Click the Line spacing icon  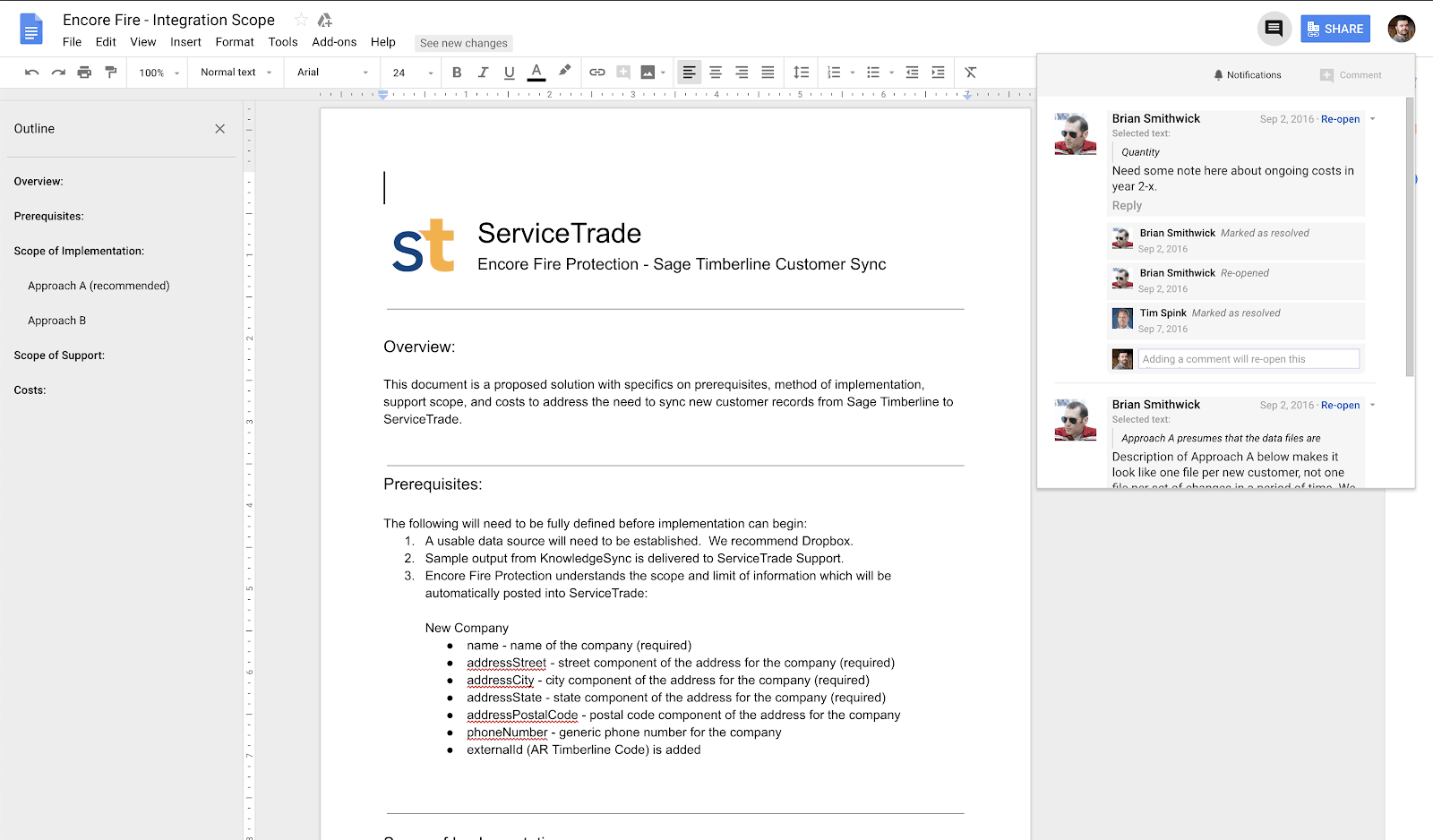(801, 73)
